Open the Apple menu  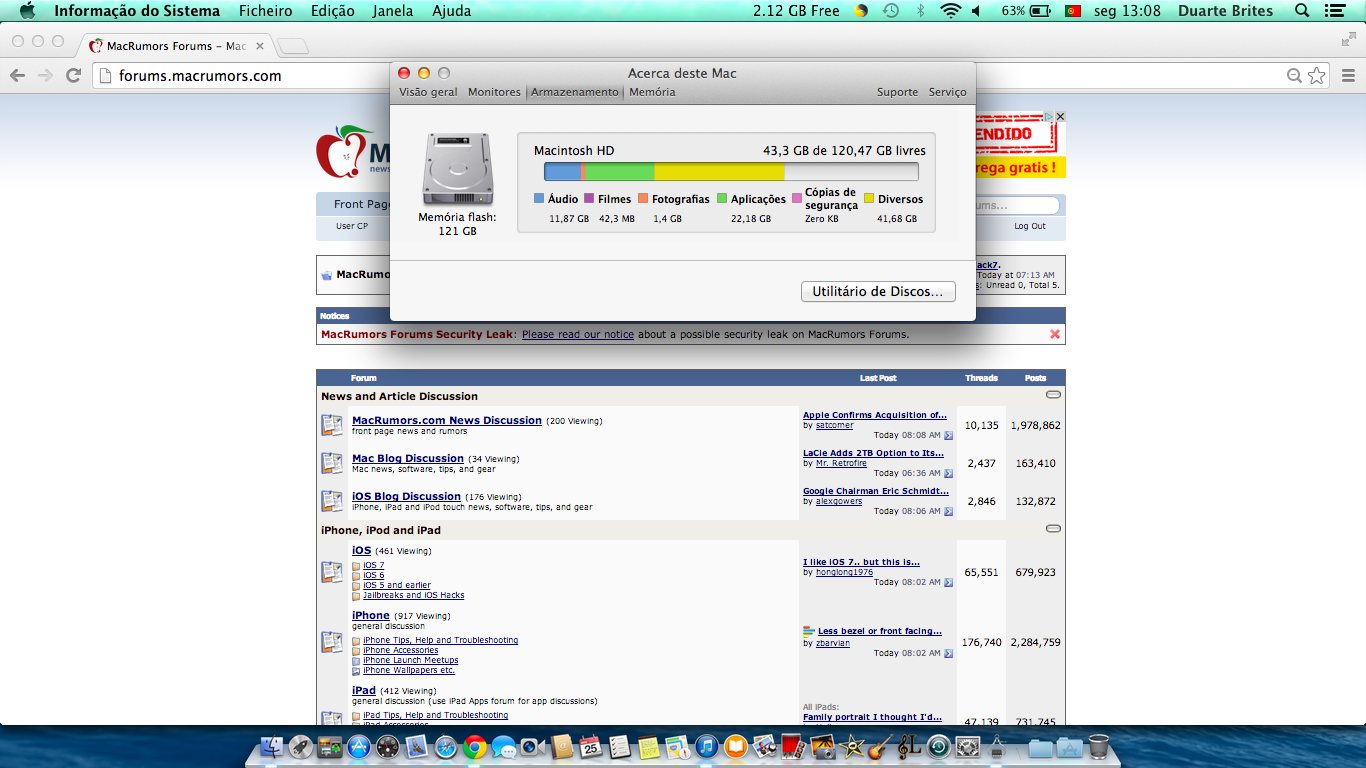pos(27,11)
